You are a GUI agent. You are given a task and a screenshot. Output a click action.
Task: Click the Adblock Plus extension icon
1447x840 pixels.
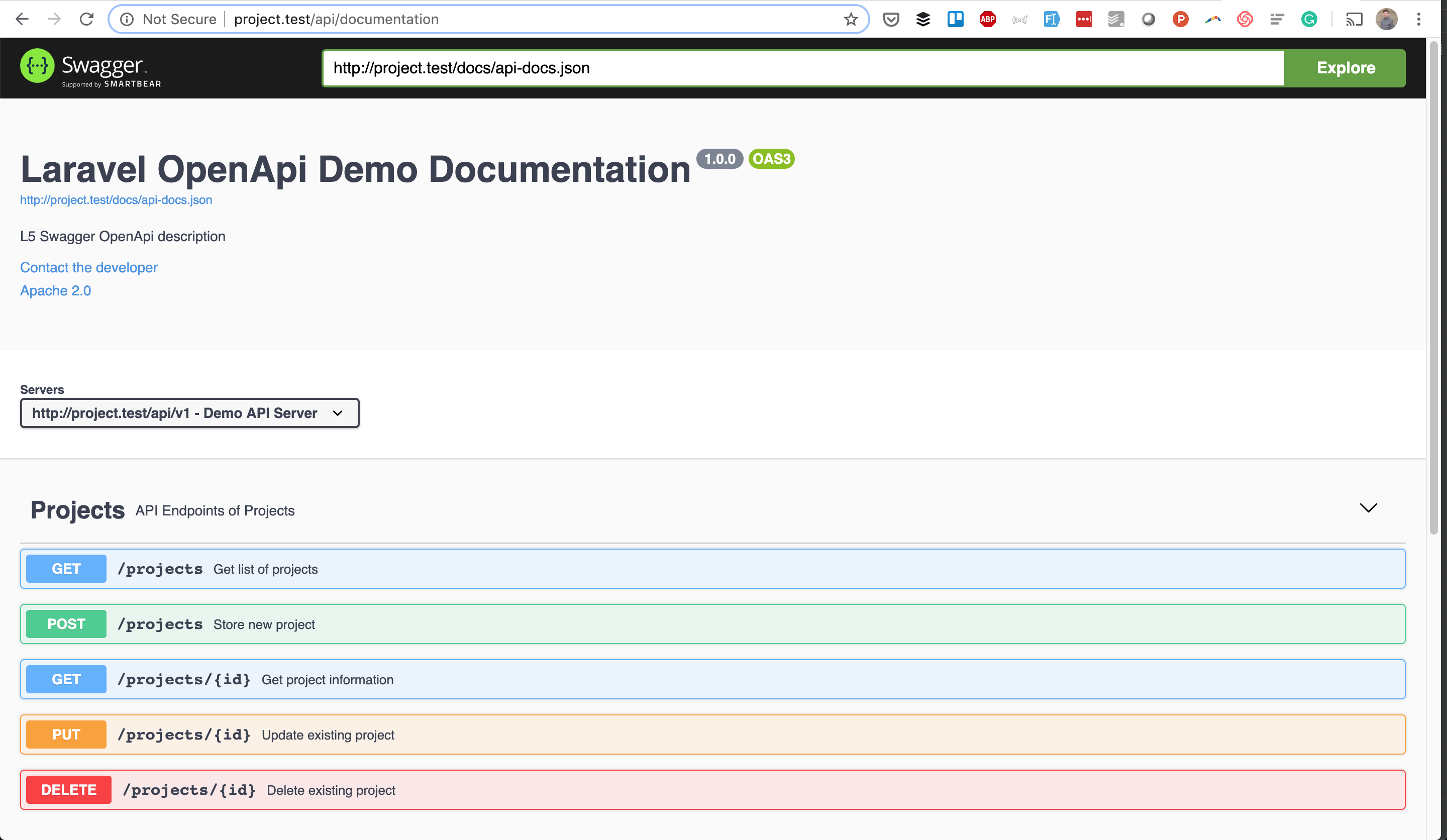(x=987, y=20)
